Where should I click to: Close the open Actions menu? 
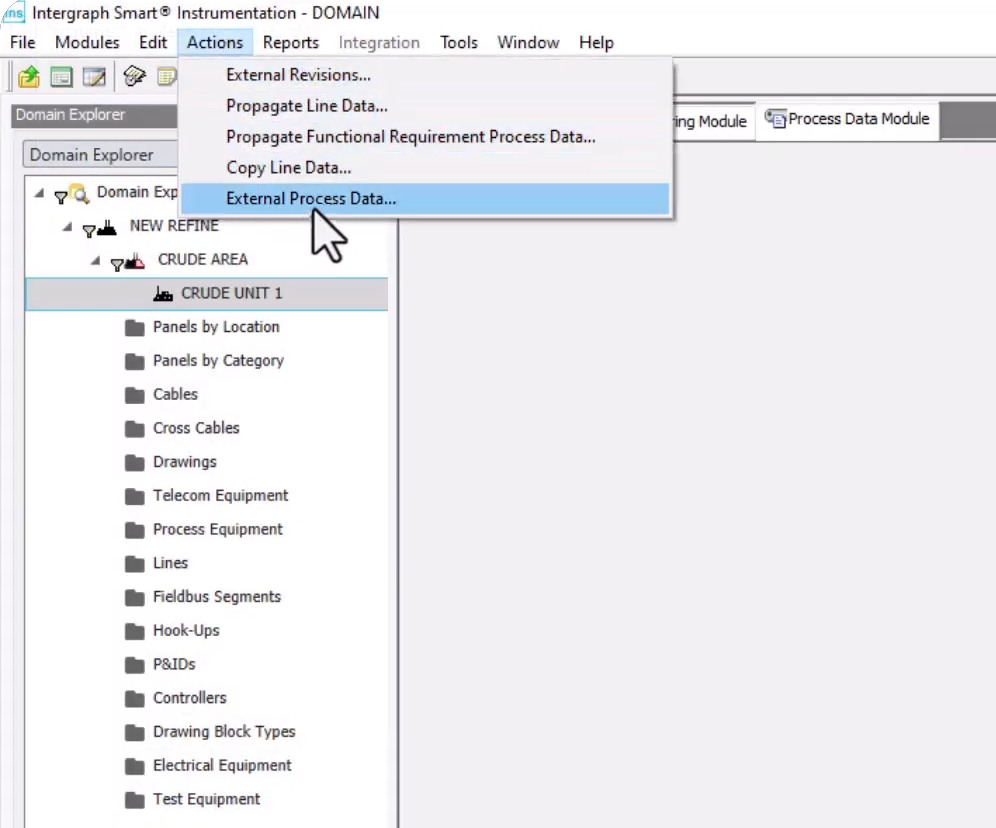pos(215,43)
